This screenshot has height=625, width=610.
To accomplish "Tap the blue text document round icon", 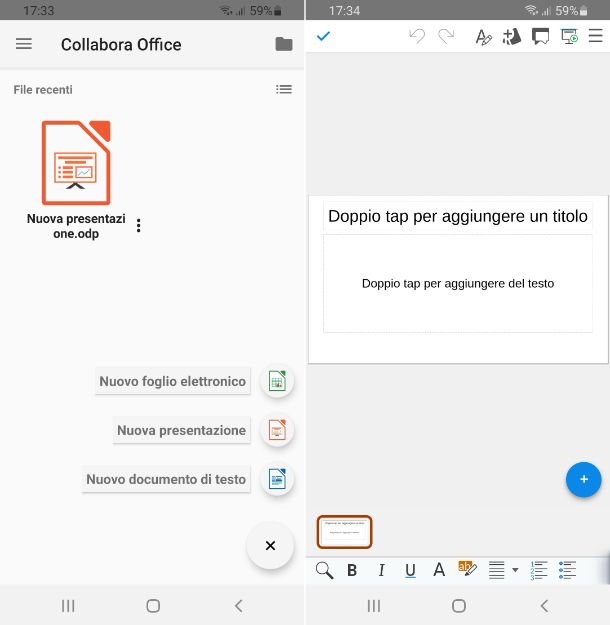I will [277, 479].
